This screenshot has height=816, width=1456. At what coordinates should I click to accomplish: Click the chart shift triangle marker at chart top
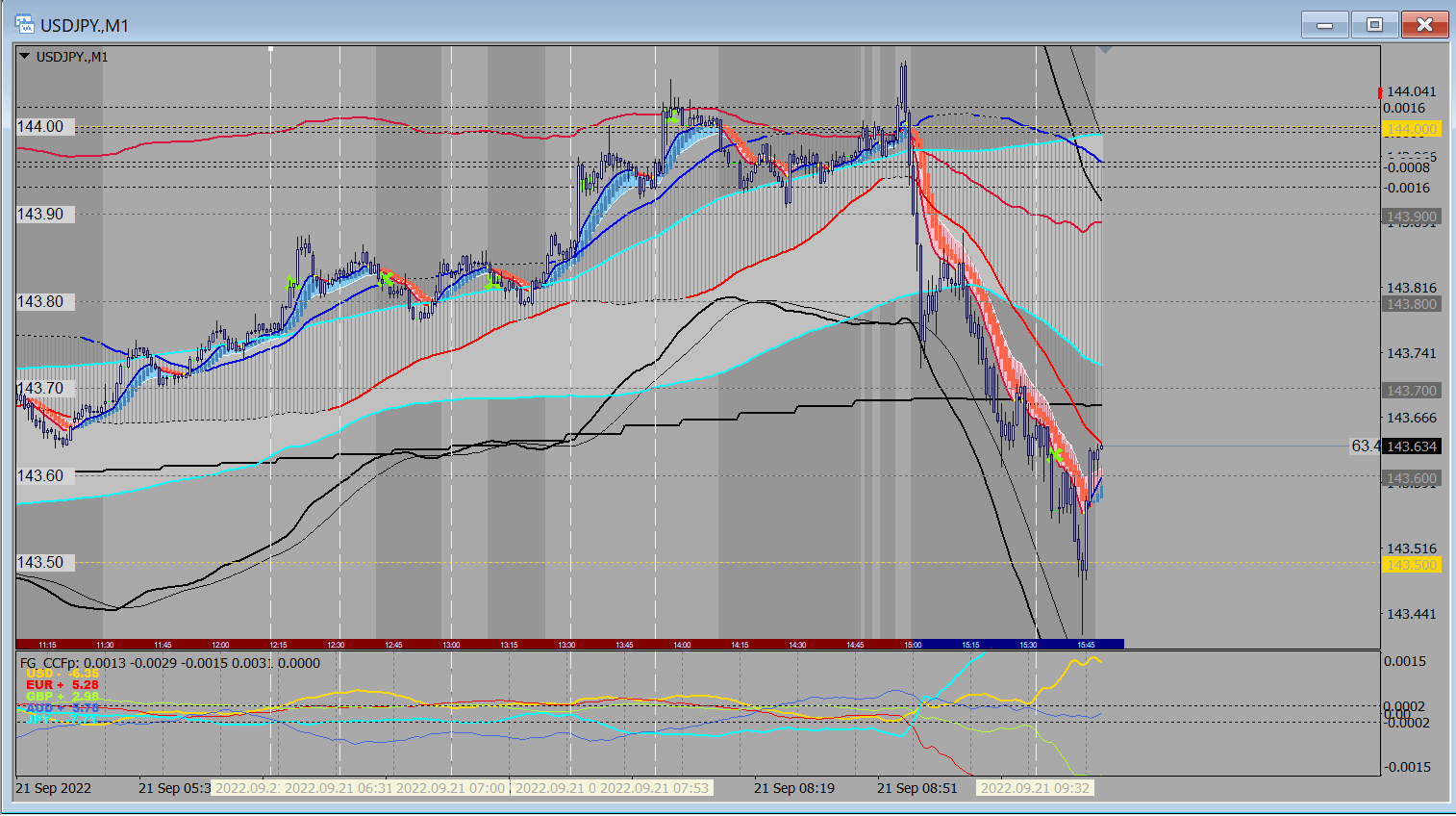1105,49
